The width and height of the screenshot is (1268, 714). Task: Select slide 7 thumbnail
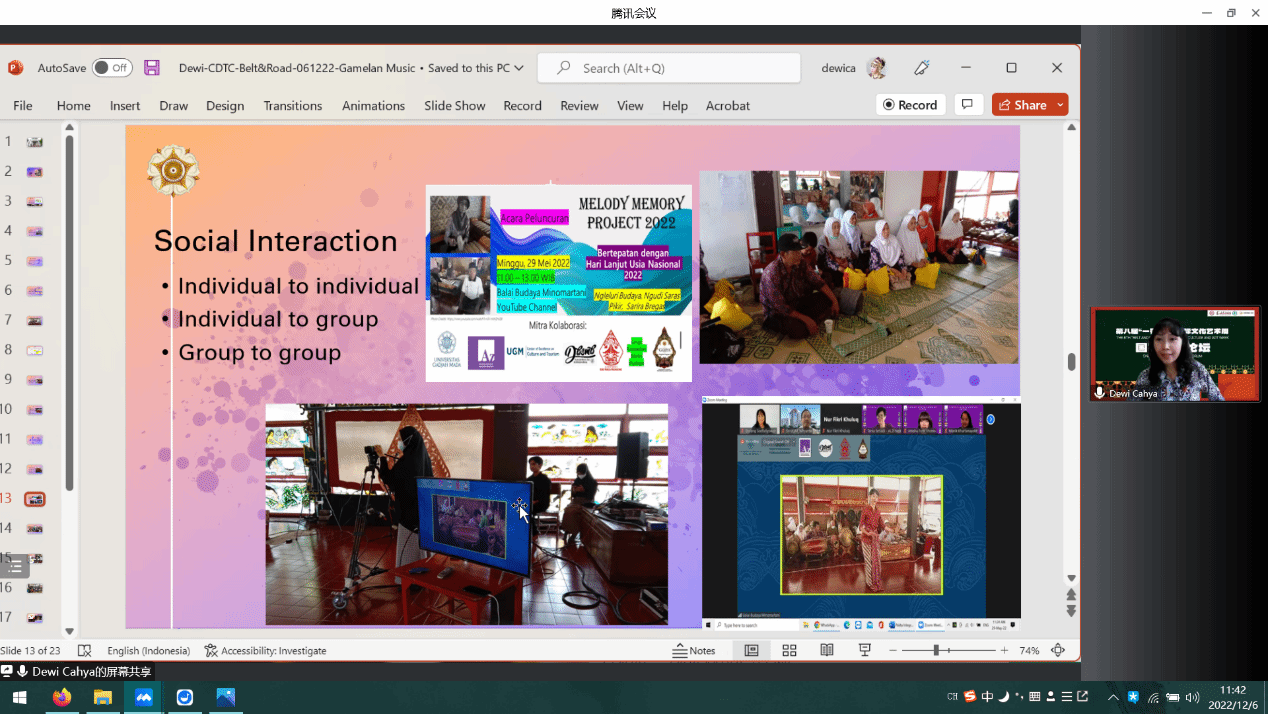pyautogui.click(x=35, y=321)
